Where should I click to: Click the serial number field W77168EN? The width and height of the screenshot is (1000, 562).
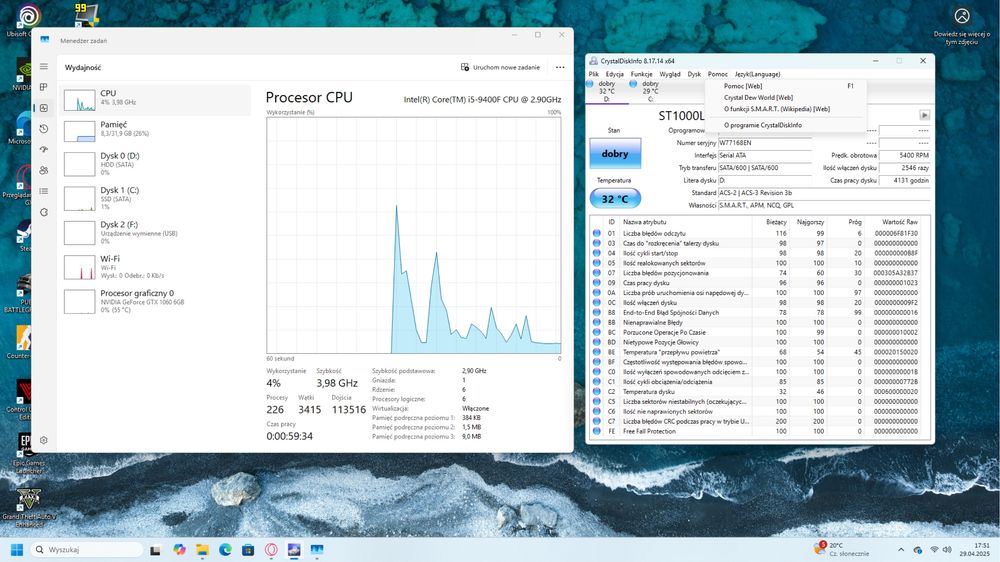[765, 143]
